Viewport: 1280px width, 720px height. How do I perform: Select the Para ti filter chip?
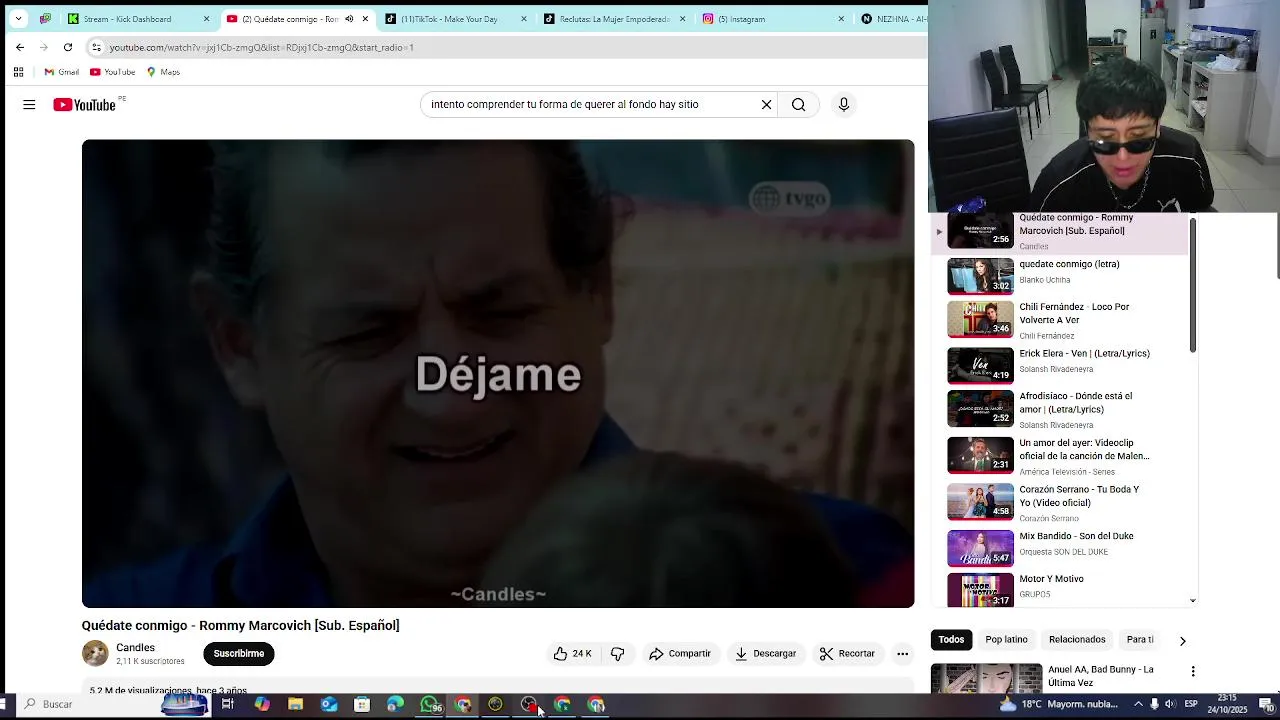[x=1140, y=640]
